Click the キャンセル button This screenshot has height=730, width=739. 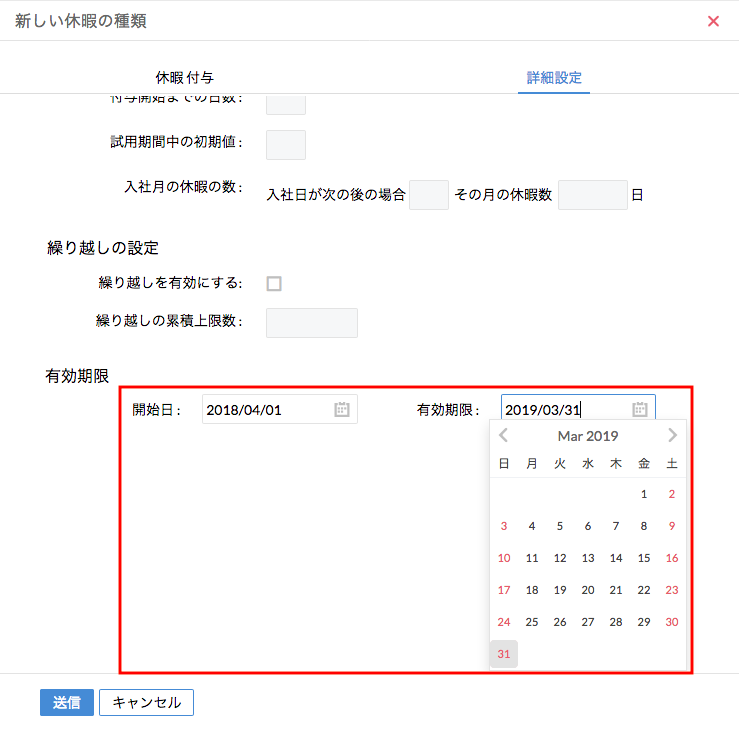pyautogui.click(x=147, y=702)
